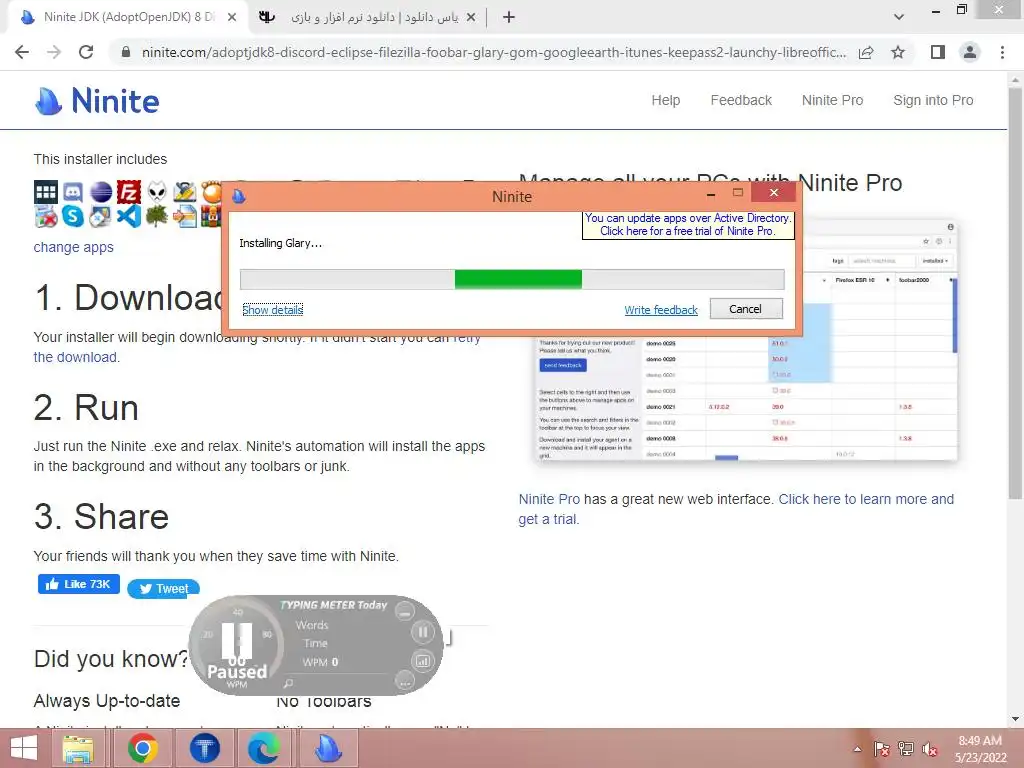Open Chrome side panel
This screenshot has height=768, width=1024.
click(938, 52)
